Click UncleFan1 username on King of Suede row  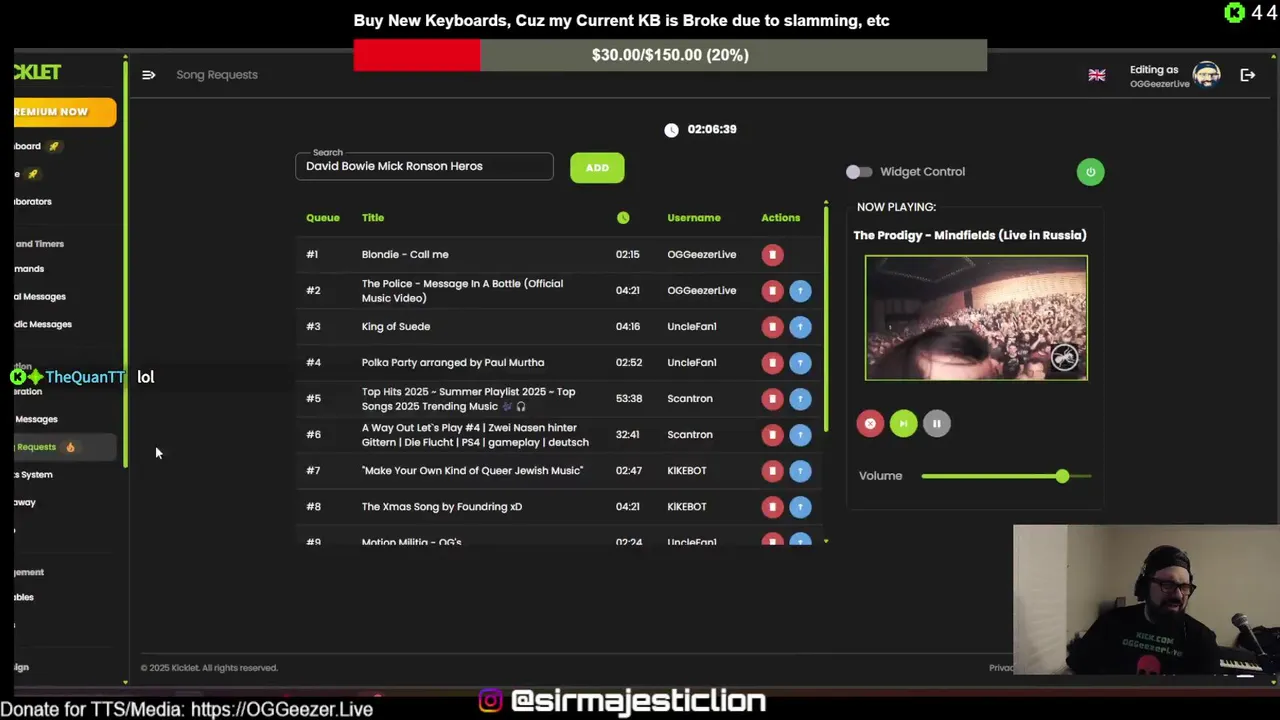[x=692, y=327]
